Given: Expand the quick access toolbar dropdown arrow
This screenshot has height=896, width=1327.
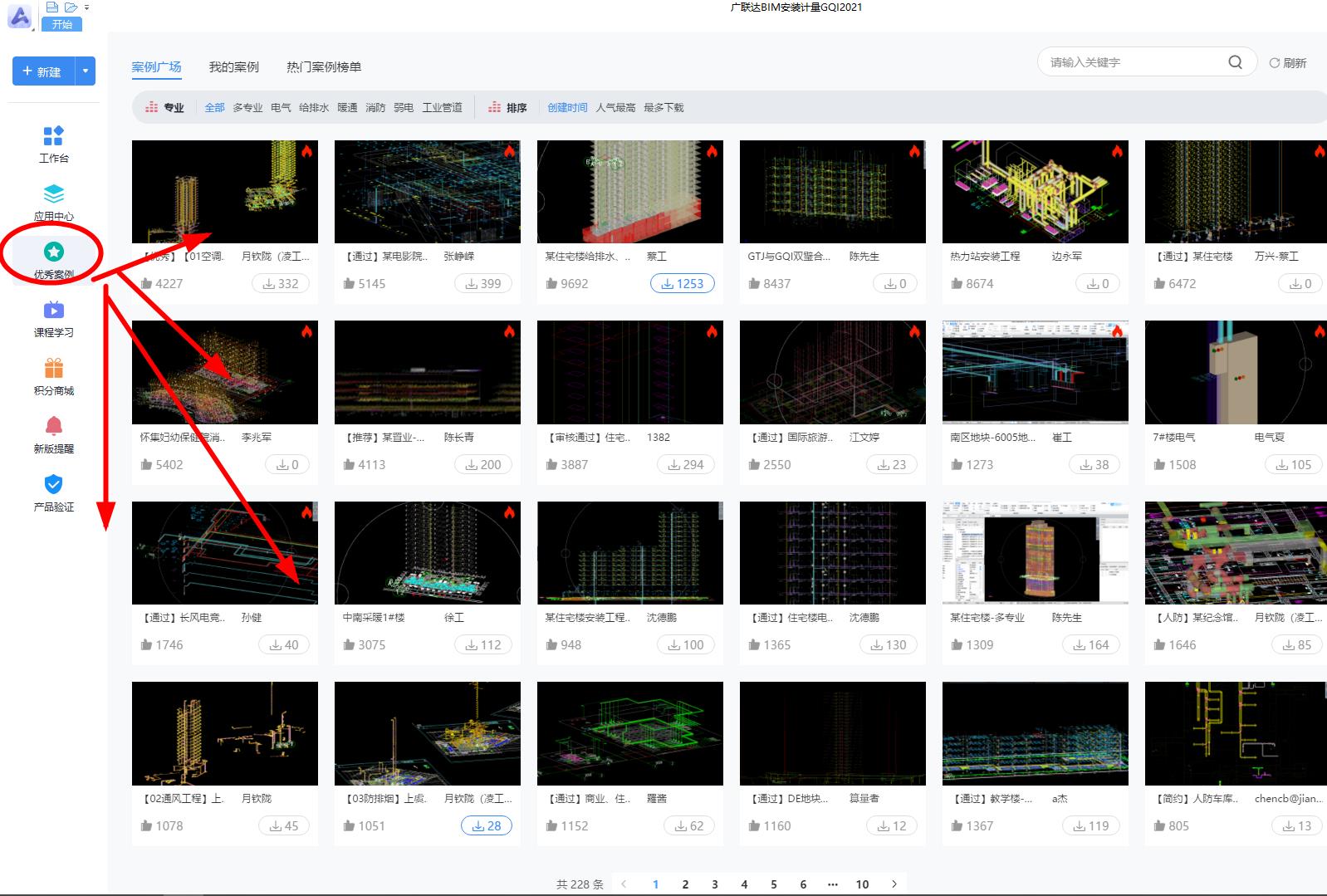Looking at the screenshot, I should point(86,7).
